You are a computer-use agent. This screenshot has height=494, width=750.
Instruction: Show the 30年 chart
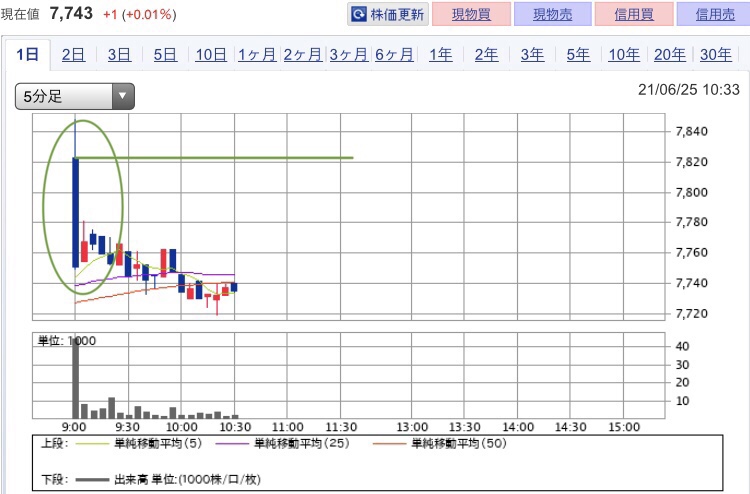716,55
